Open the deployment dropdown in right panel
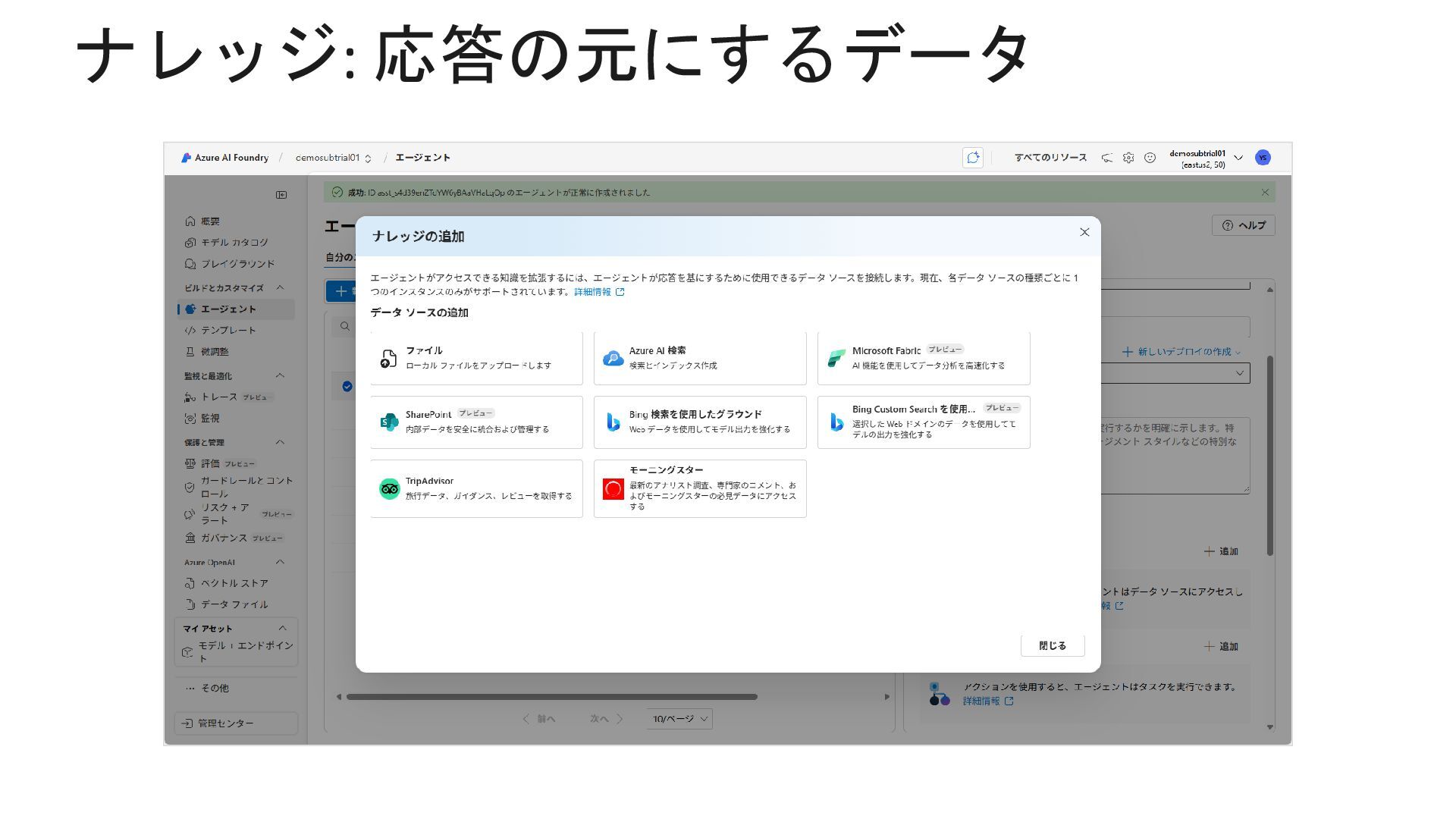The height and width of the screenshot is (819, 1456). pyautogui.click(x=1175, y=373)
